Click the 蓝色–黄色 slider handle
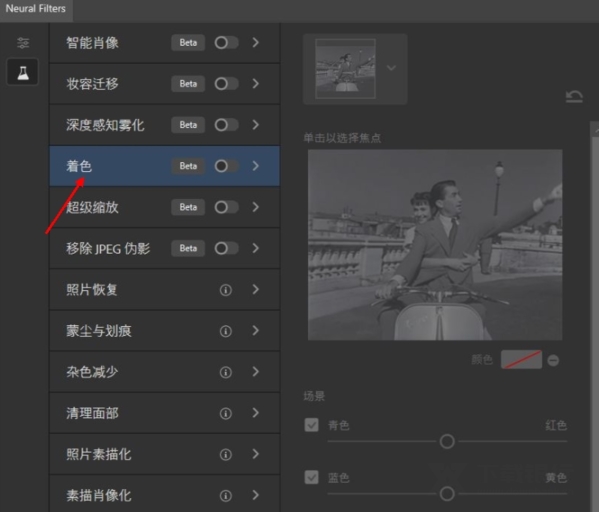The image size is (599, 512). tap(447, 494)
